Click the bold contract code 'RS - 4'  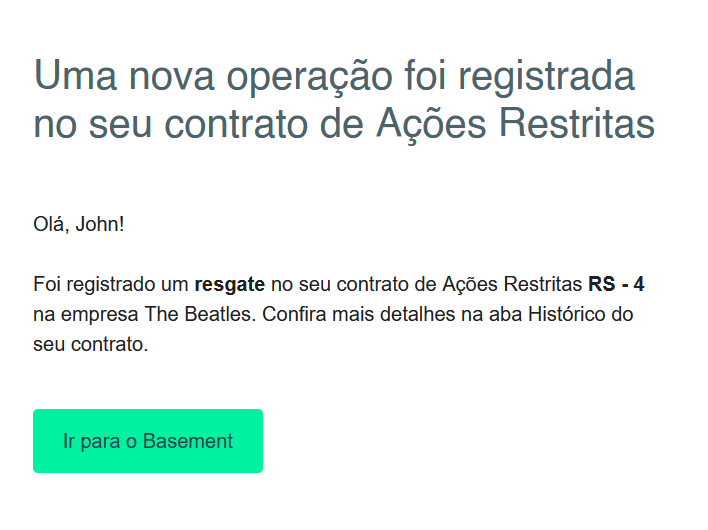[616, 285]
